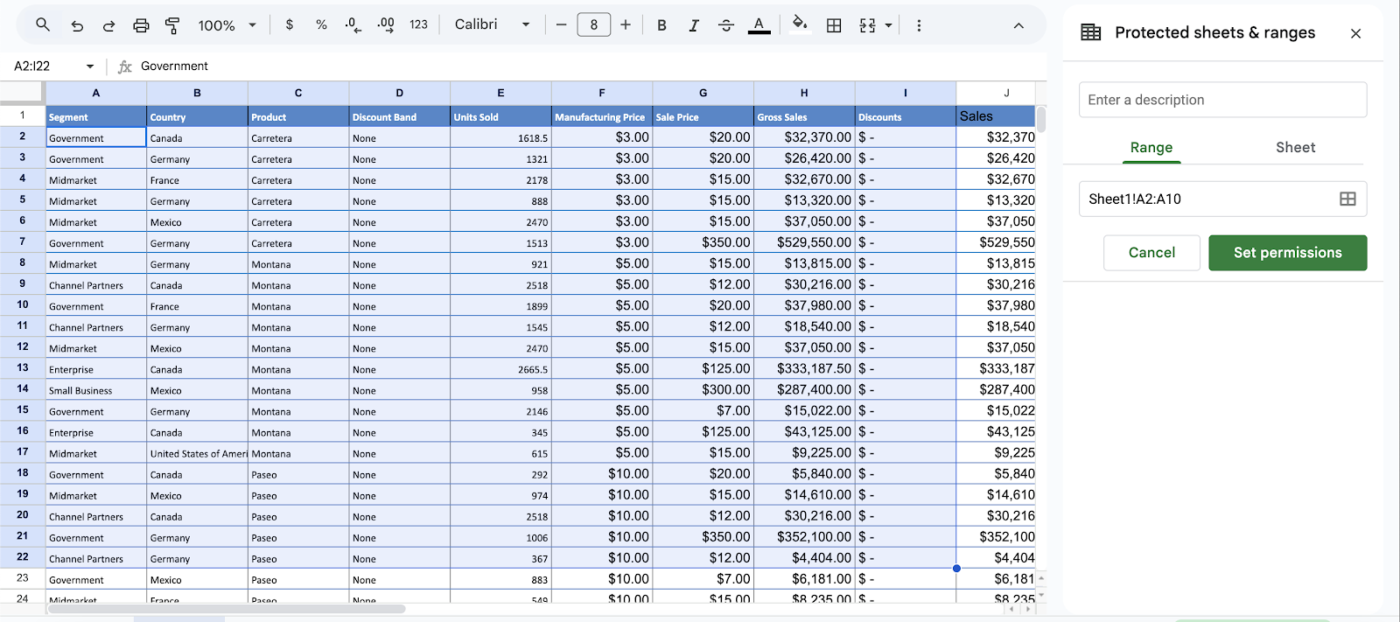Click the scroll-down arrow at sheet's right edge
Viewport: 1400px width, 622px height.
pyautogui.click(x=1042, y=595)
